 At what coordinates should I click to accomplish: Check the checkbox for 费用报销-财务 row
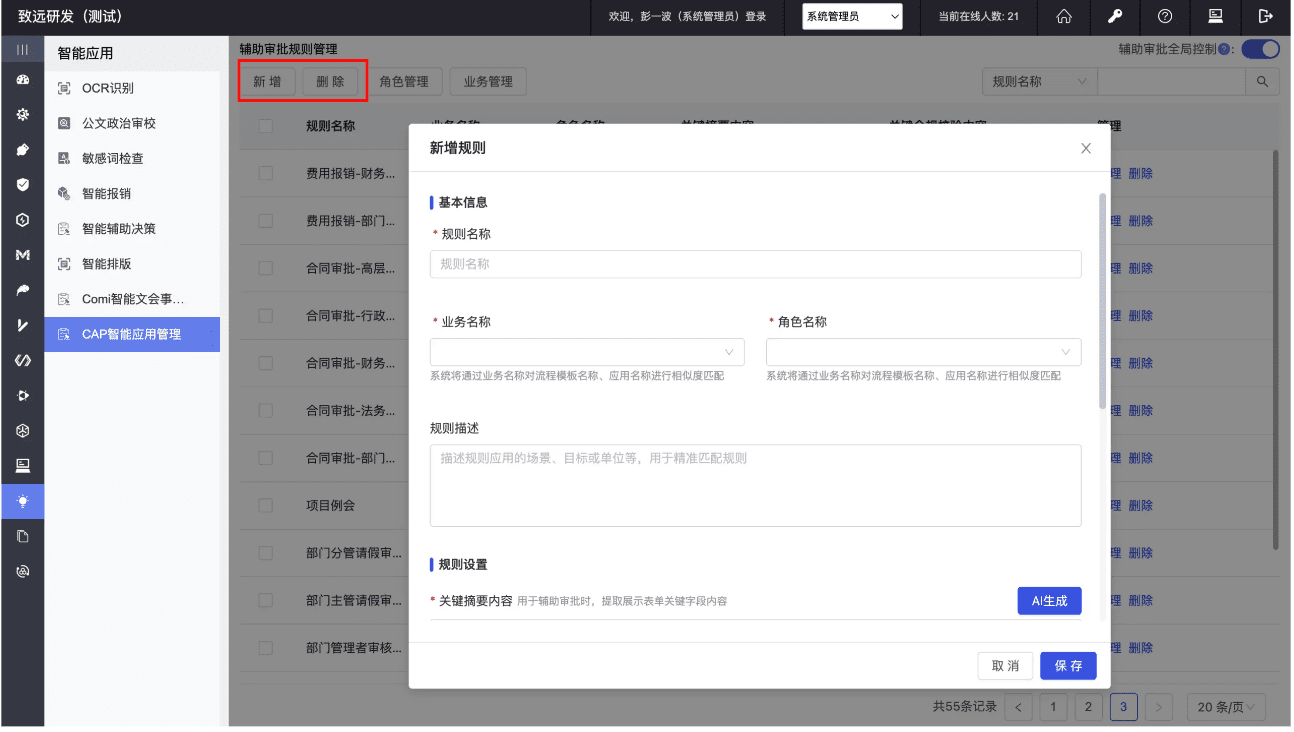[265, 173]
